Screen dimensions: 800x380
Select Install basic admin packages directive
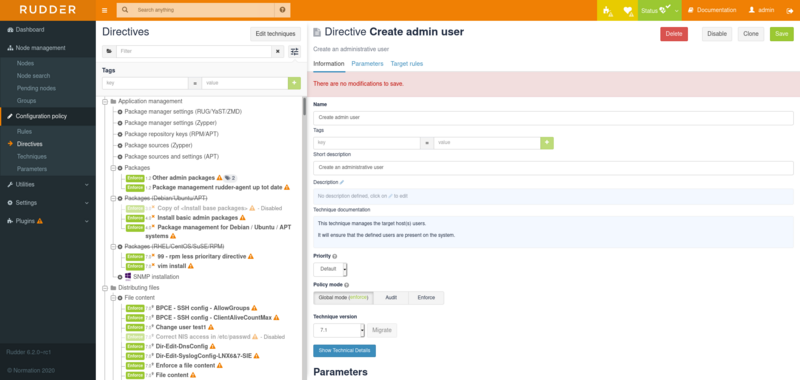click(197, 218)
